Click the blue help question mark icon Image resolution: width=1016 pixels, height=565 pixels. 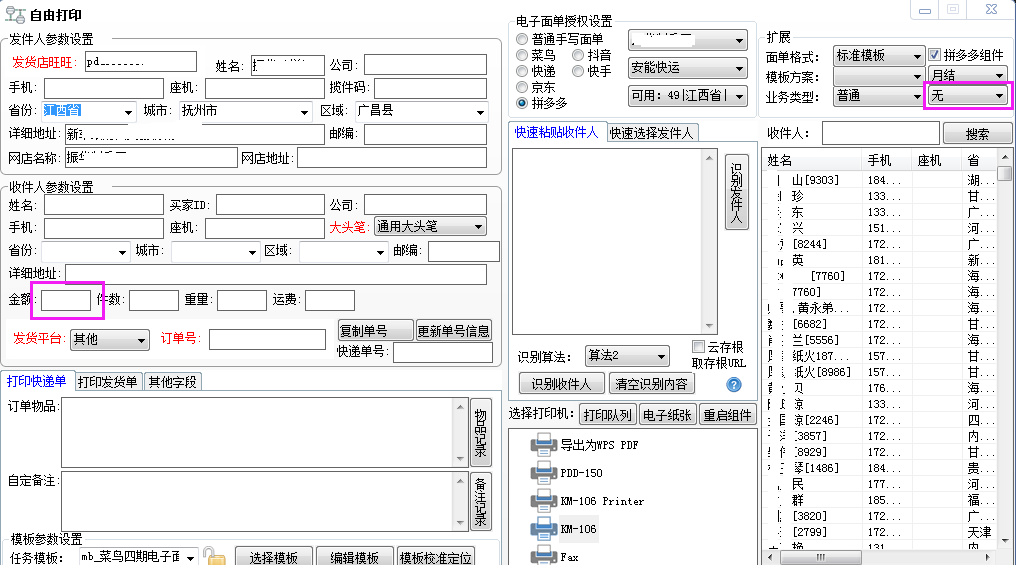click(734, 384)
